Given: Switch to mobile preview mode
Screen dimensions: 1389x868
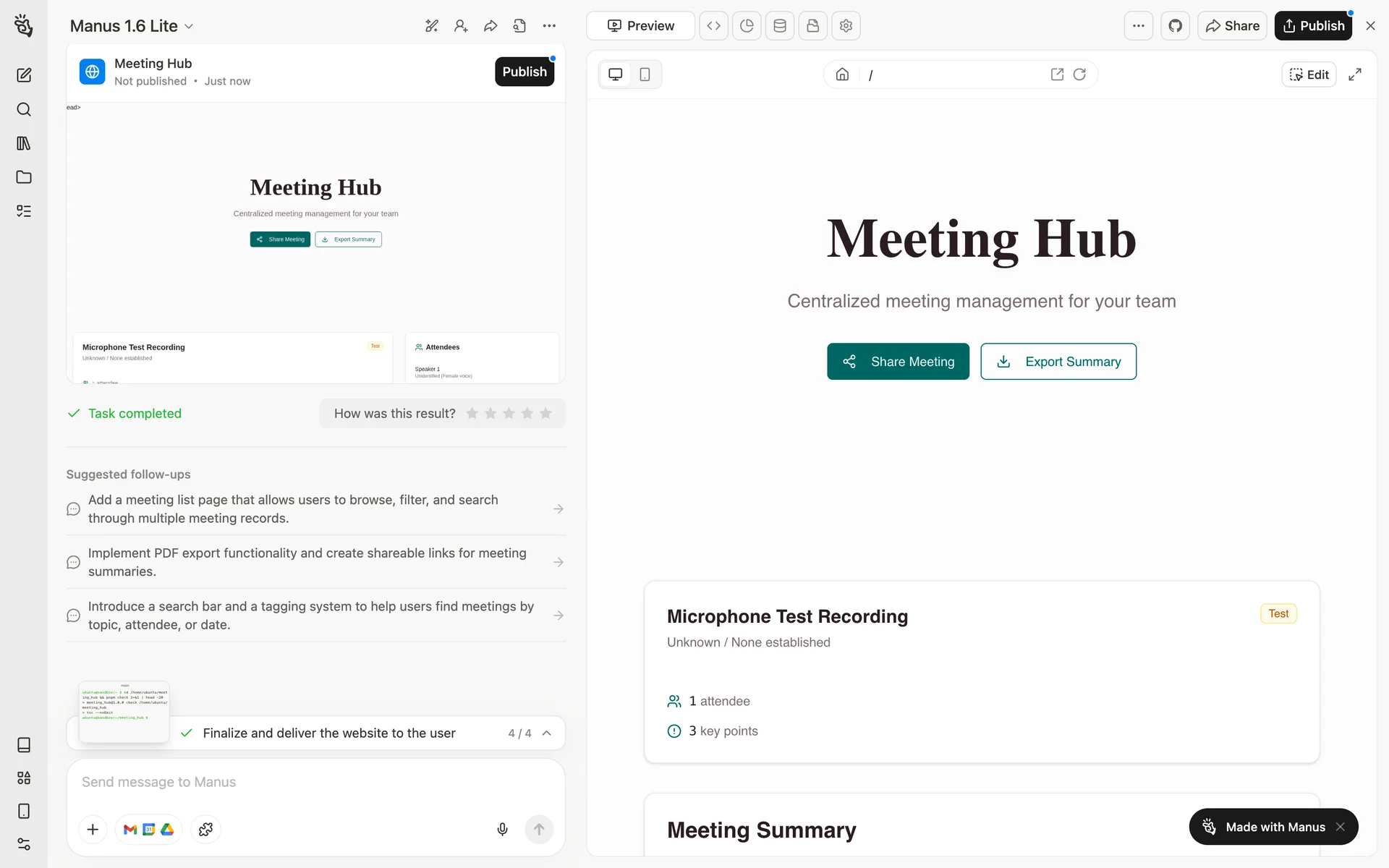Looking at the screenshot, I should click(645, 75).
